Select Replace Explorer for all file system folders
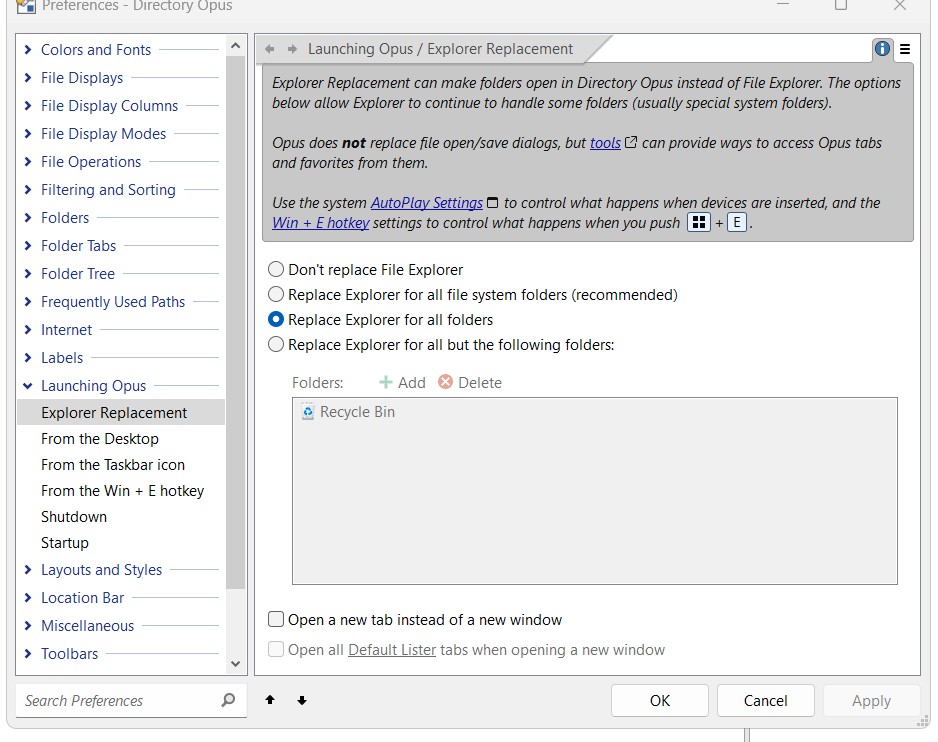 pyautogui.click(x=276, y=295)
